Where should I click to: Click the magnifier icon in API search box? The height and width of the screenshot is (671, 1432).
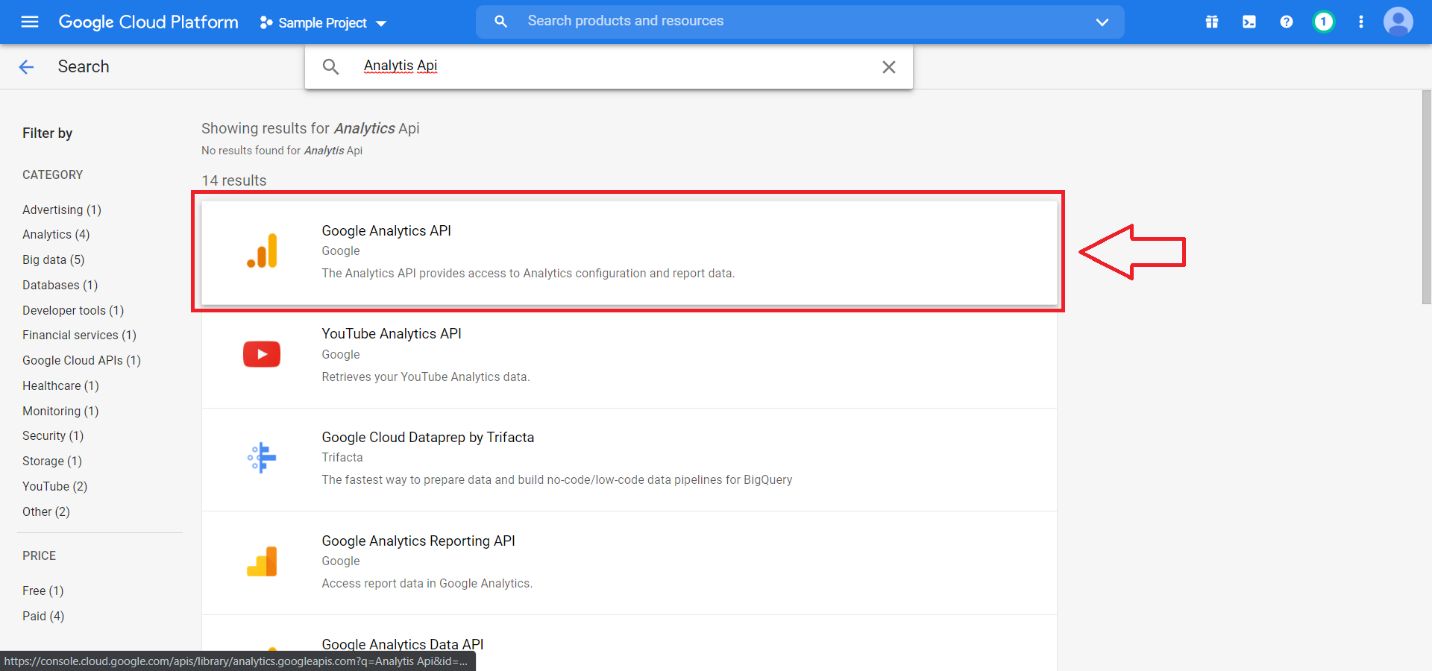pos(331,67)
